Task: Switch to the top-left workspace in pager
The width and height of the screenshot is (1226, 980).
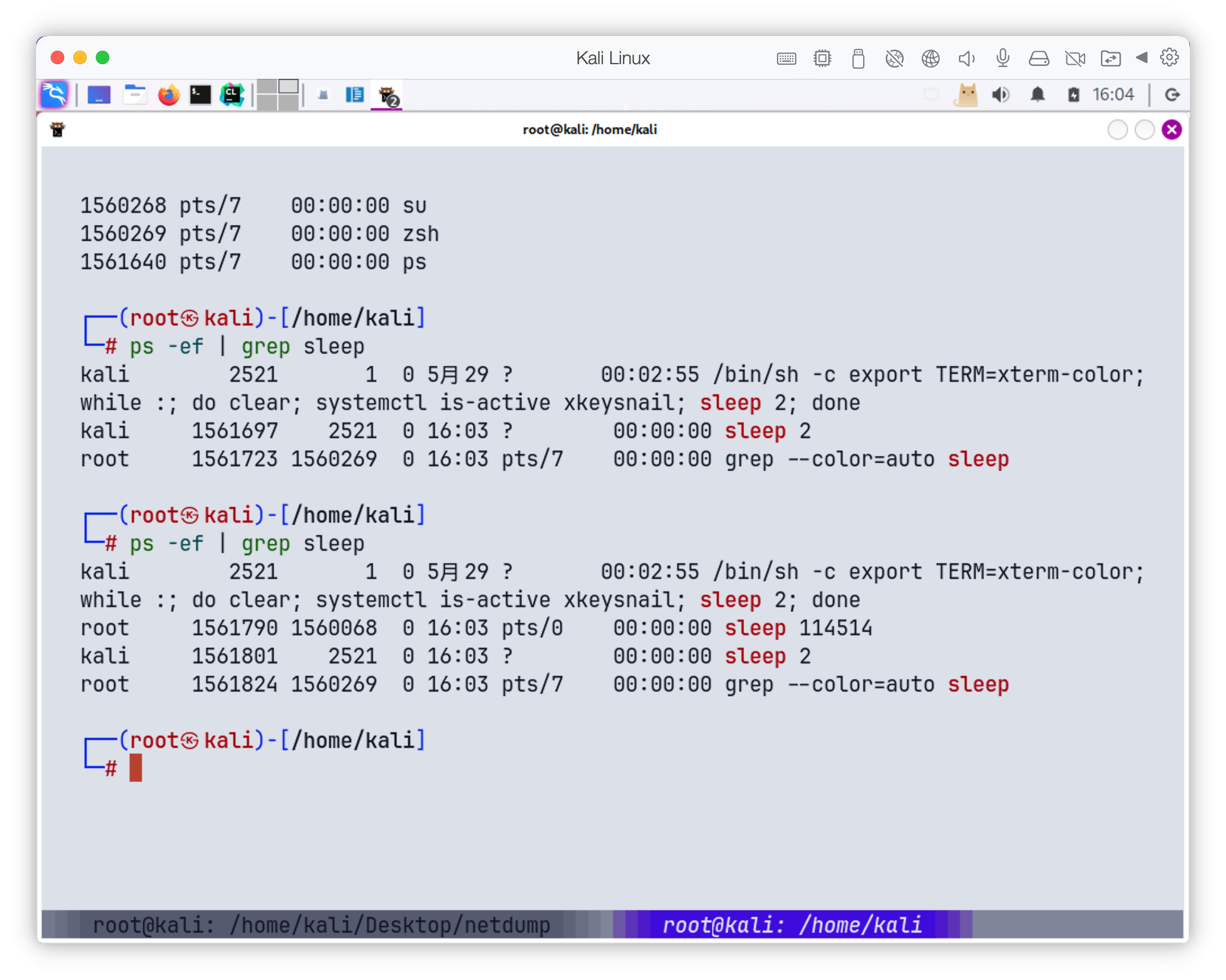Action: (x=267, y=86)
